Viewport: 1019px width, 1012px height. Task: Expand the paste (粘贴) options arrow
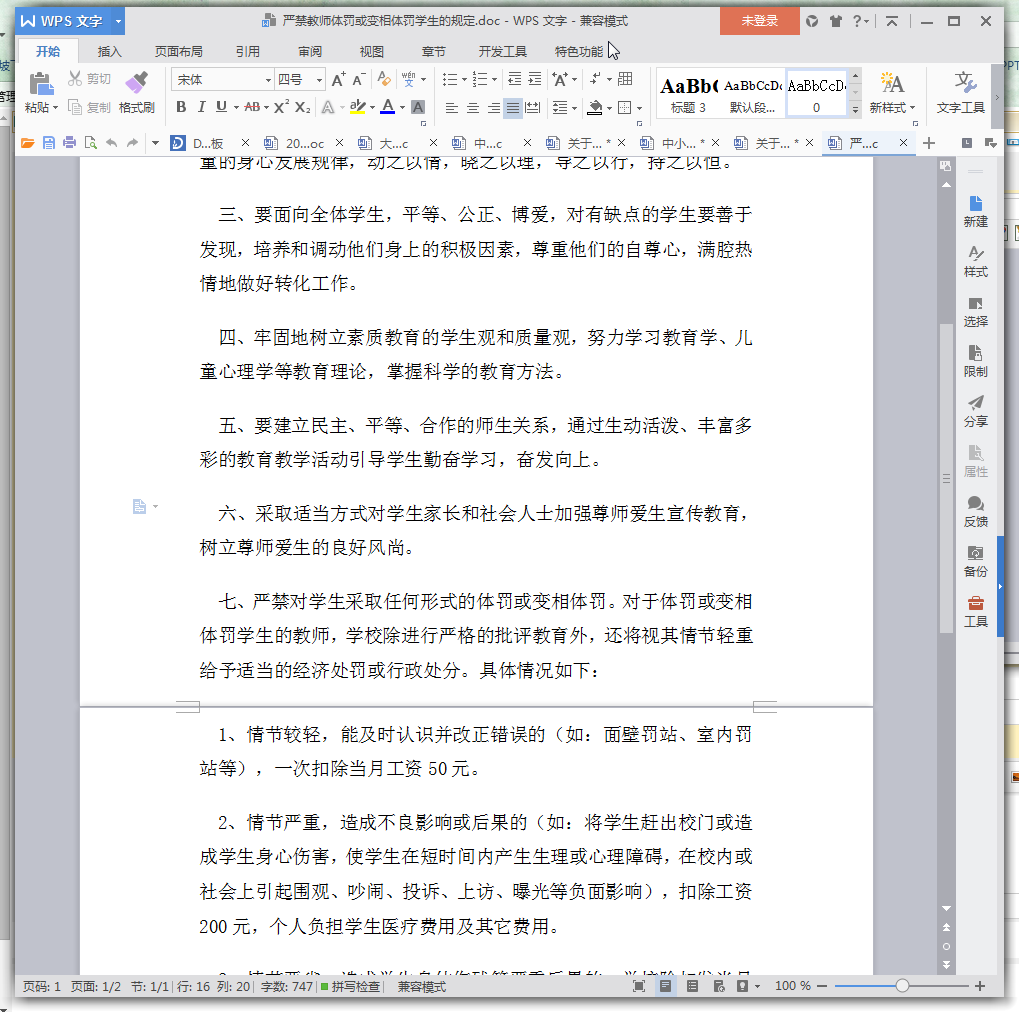click(x=55, y=108)
